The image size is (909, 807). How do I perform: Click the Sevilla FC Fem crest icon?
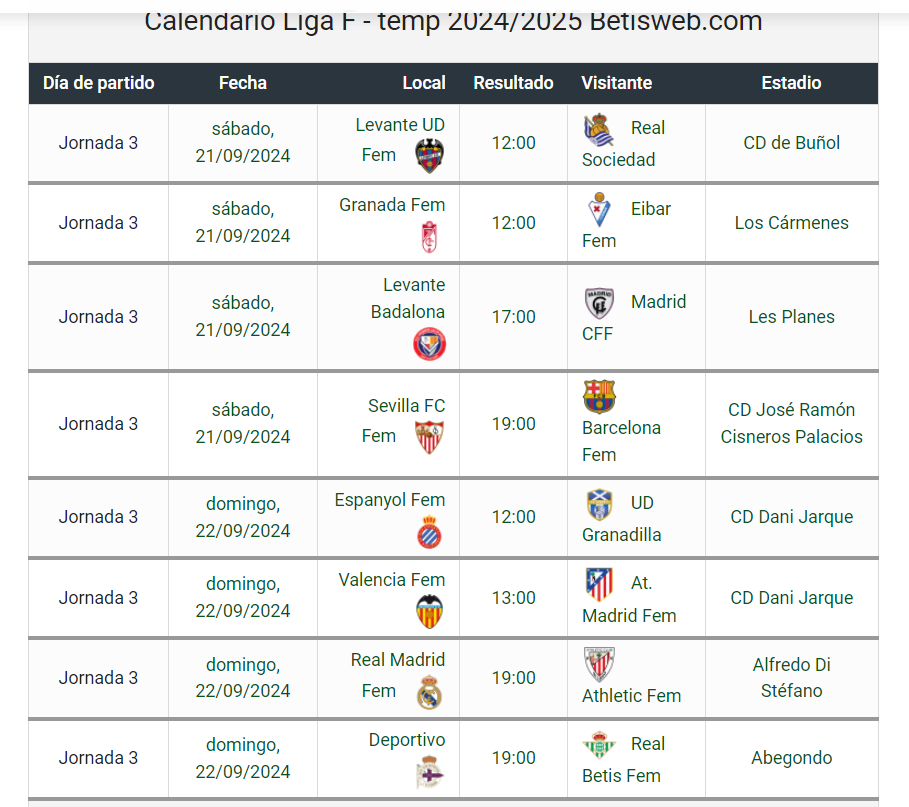pyautogui.click(x=429, y=437)
